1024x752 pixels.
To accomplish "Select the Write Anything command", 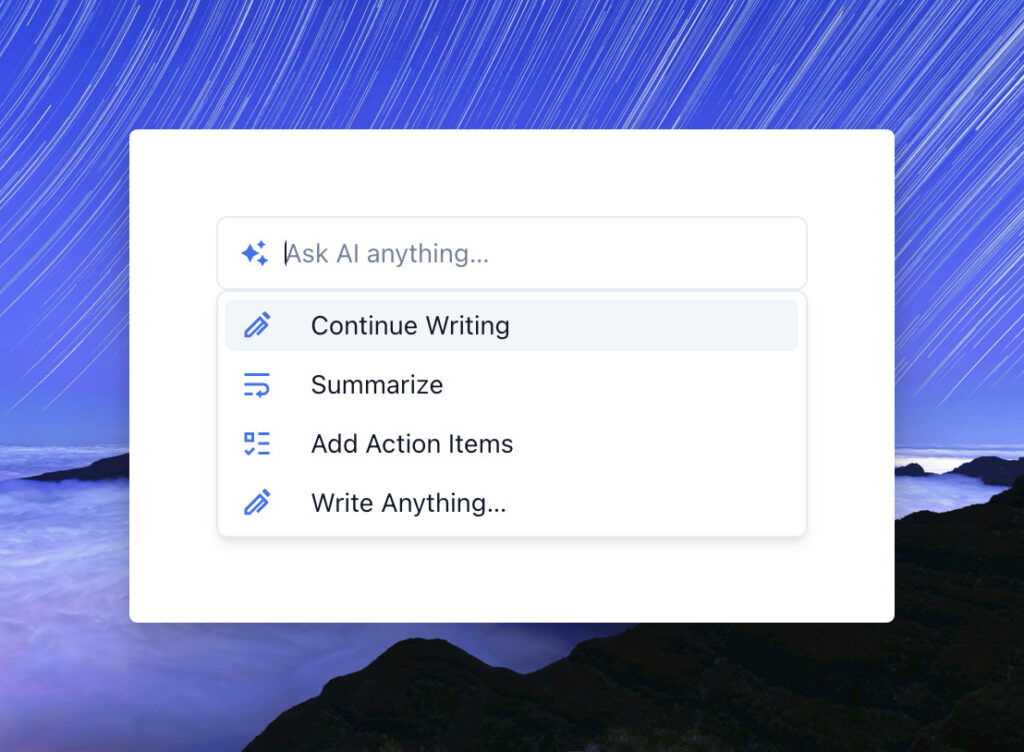I will [408, 503].
